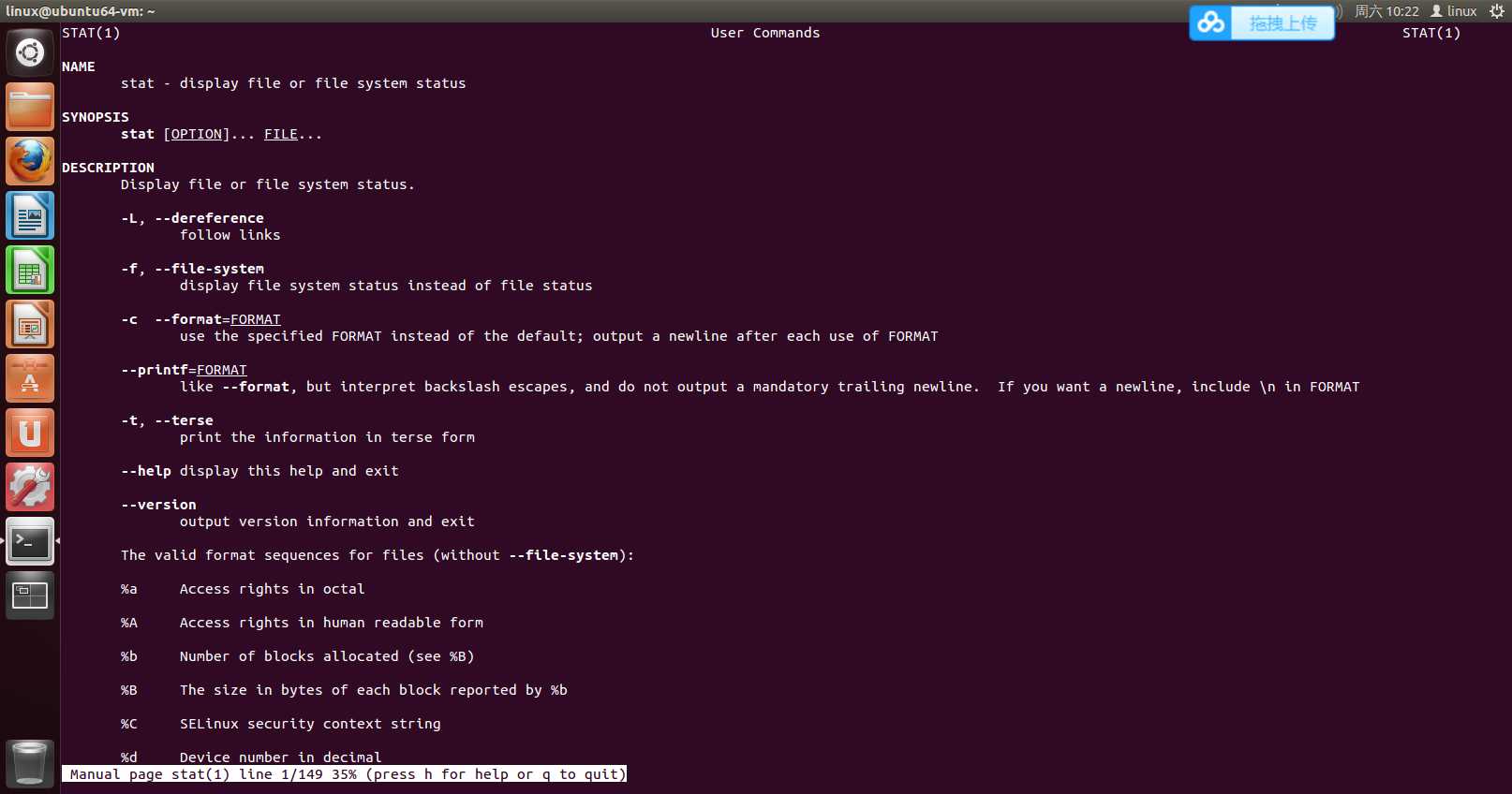The width and height of the screenshot is (1512, 794).
Task: Click the cloud upload icon in top bar
Action: (x=1210, y=22)
